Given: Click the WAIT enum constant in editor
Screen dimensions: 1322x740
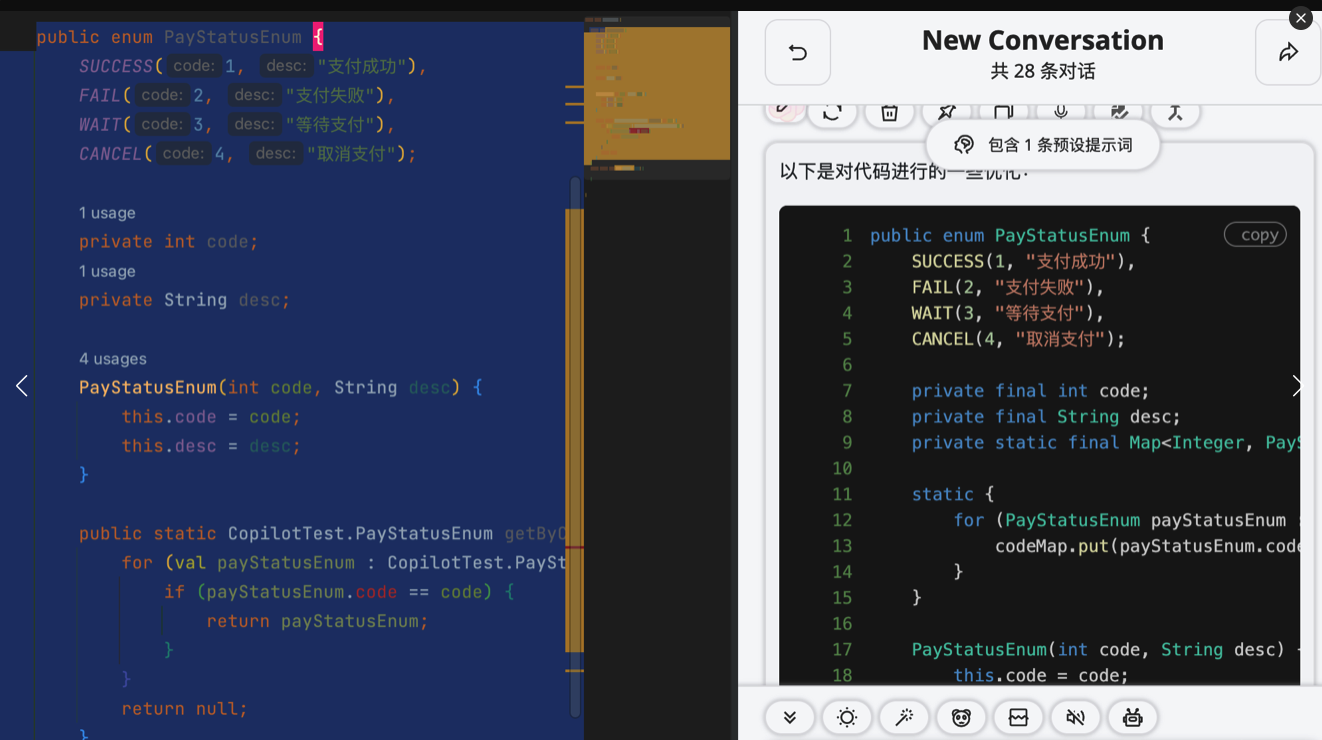Looking at the screenshot, I should pos(100,124).
